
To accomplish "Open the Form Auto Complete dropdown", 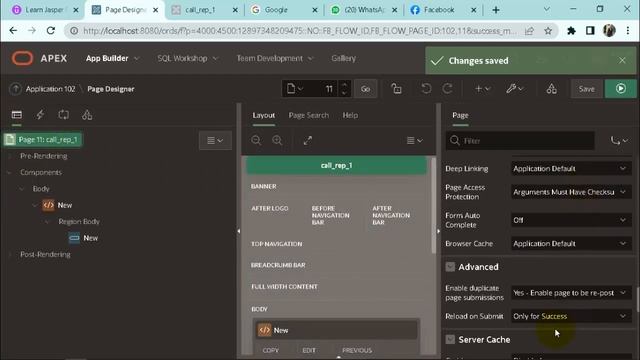I will pyautogui.click(x=571, y=220).
